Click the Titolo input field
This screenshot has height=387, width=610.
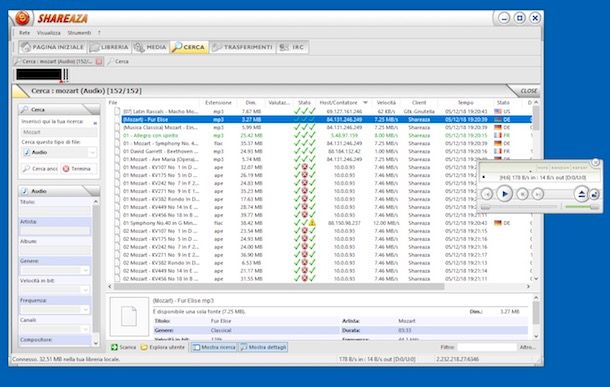[55, 212]
